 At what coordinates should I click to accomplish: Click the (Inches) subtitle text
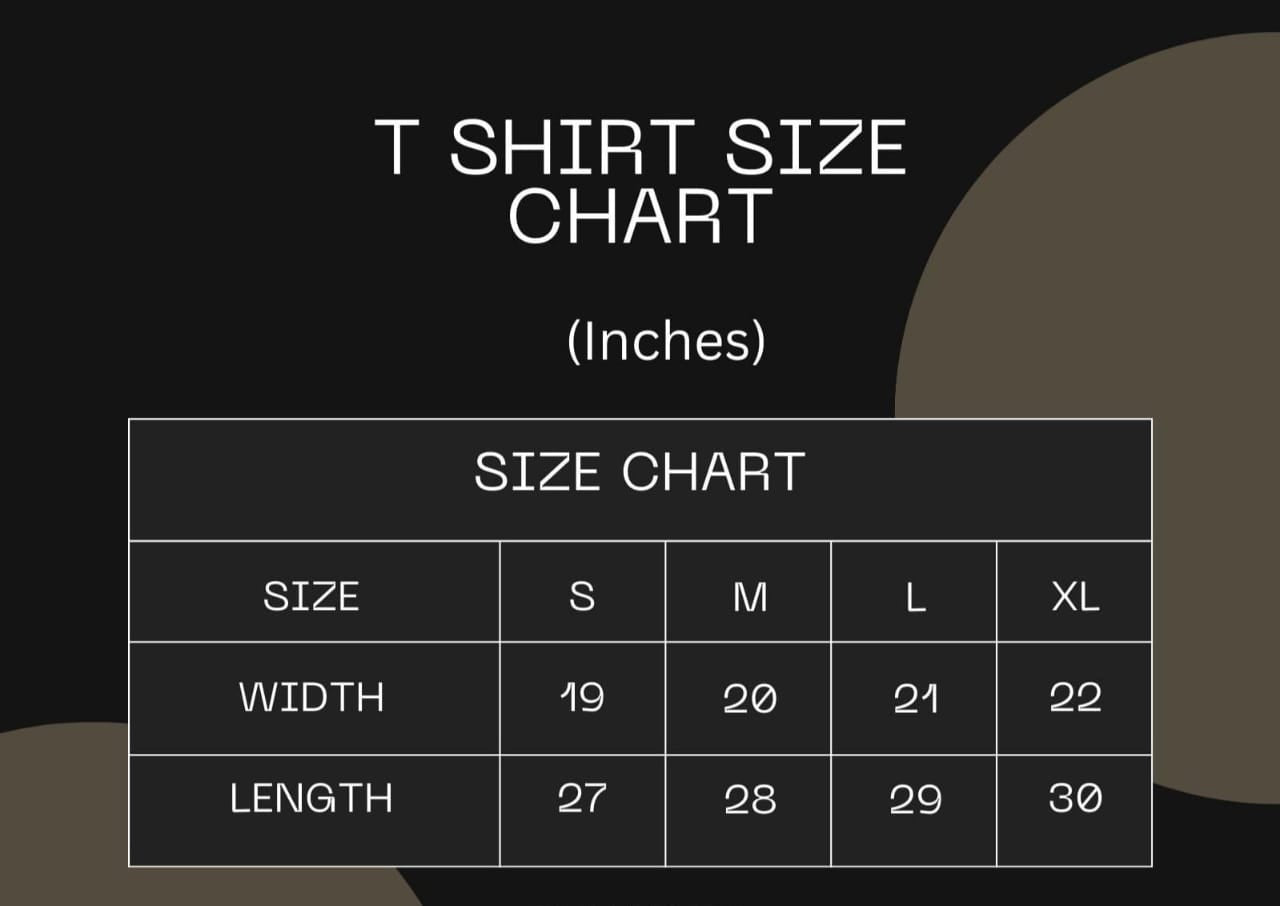(x=666, y=342)
